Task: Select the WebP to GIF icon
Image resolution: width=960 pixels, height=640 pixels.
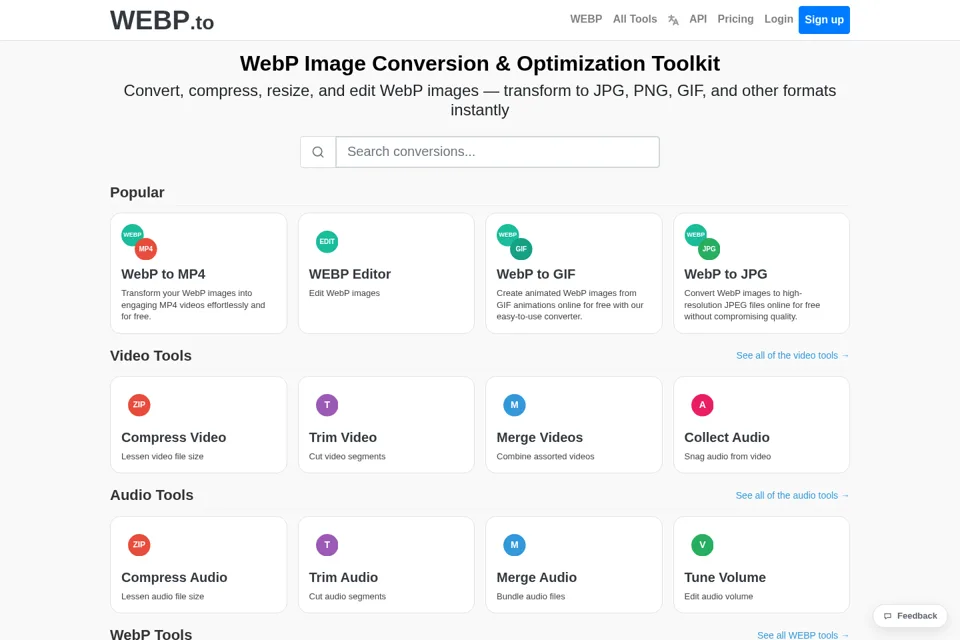Action: (x=514, y=242)
